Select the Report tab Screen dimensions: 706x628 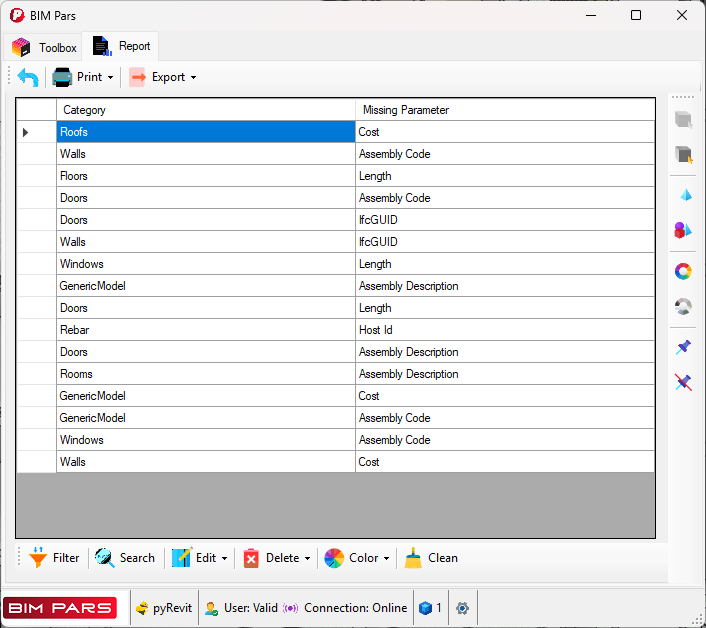click(x=122, y=46)
